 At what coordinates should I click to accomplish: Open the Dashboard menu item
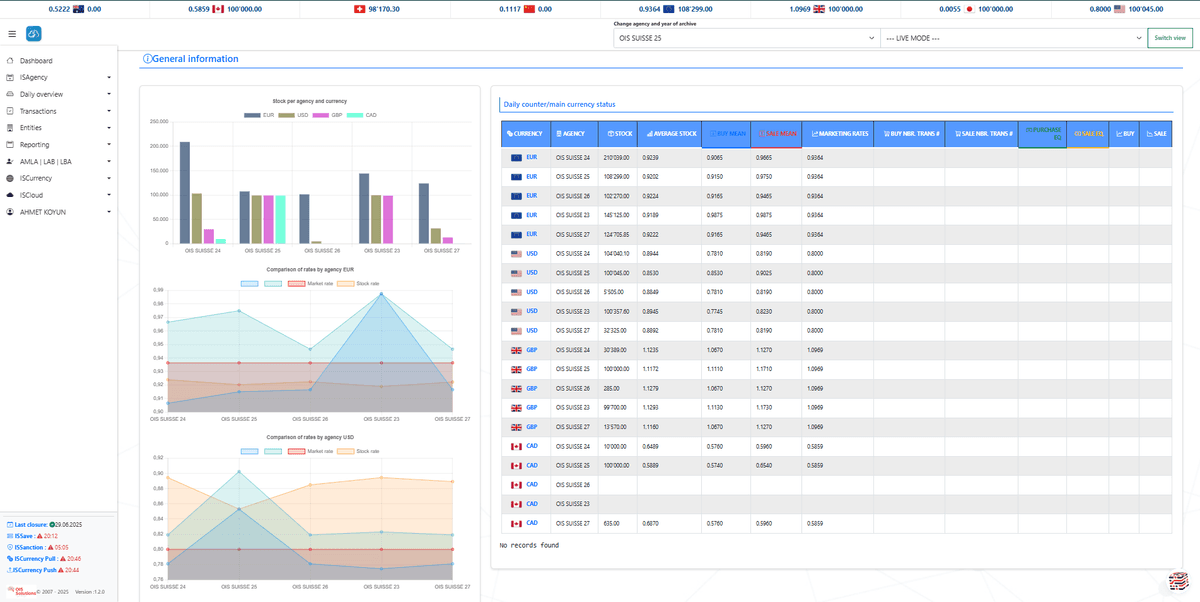tap(58, 61)
